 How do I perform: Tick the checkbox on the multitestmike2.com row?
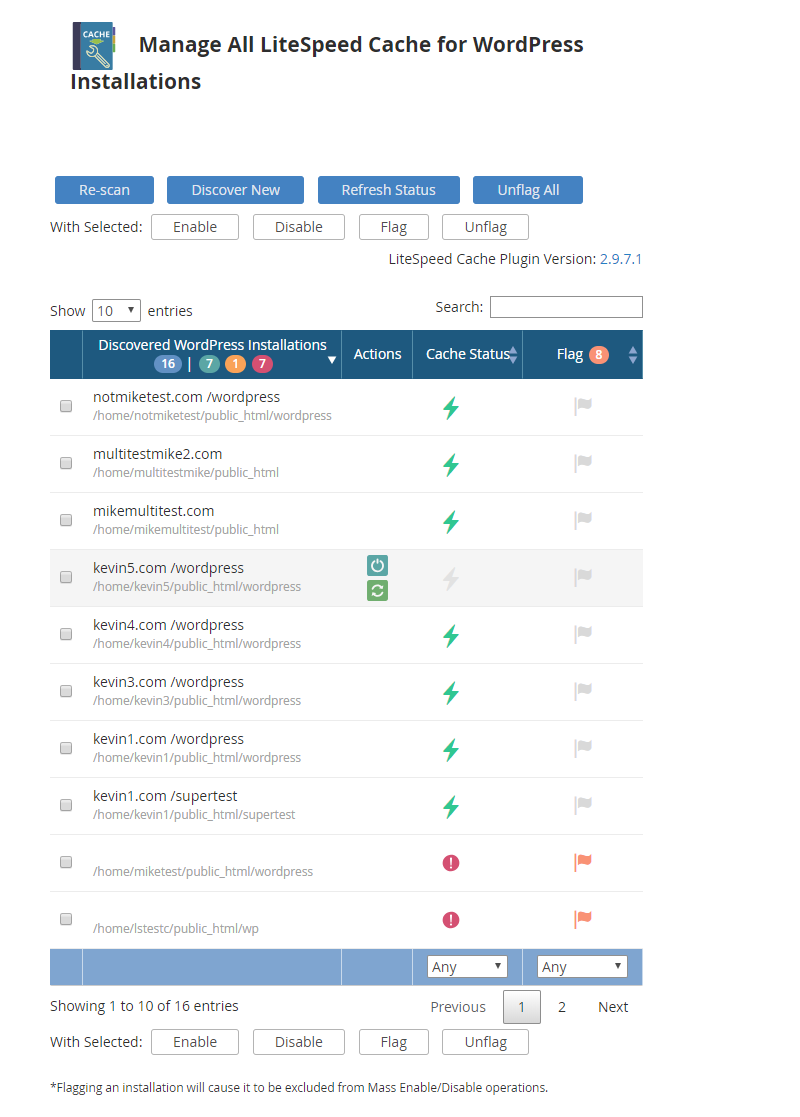[65, 462]
